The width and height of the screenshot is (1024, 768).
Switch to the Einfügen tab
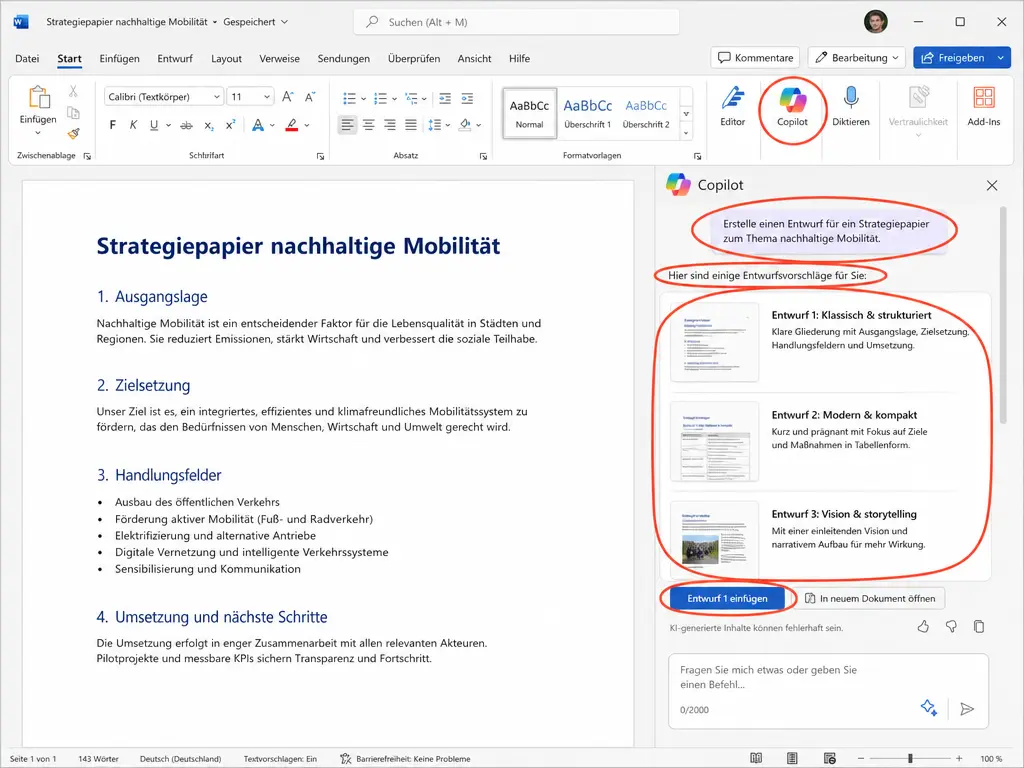point(120,58)
